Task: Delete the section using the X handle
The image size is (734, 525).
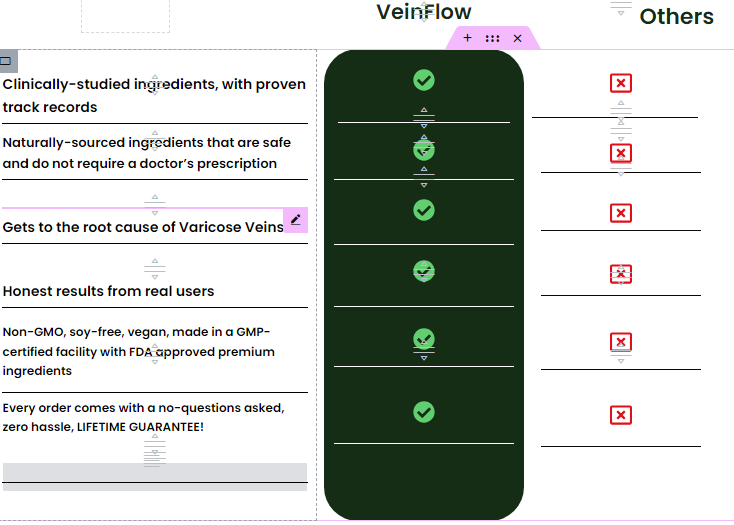Action: pyautogui.click(x=517, y=38)
